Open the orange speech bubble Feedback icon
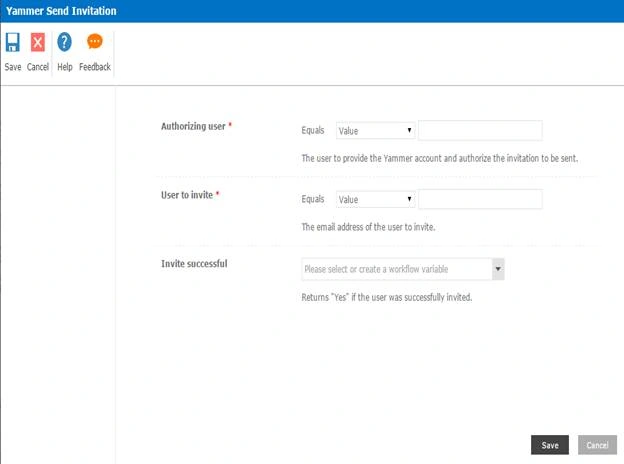624x464 pixels. [x=95, y=41]
